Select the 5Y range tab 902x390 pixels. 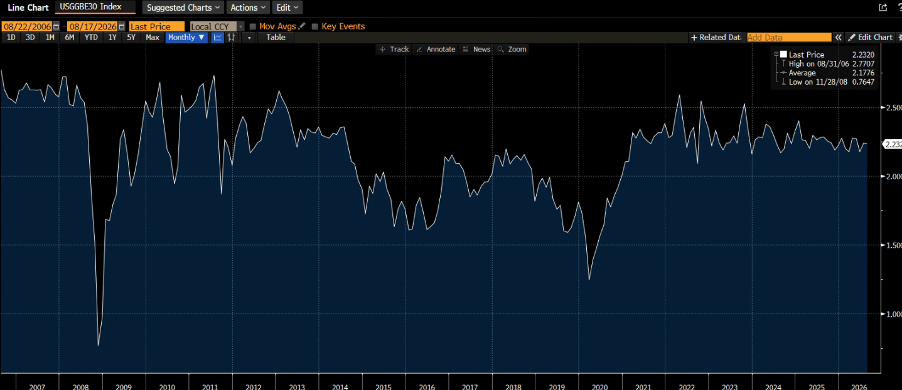(132, 37)
